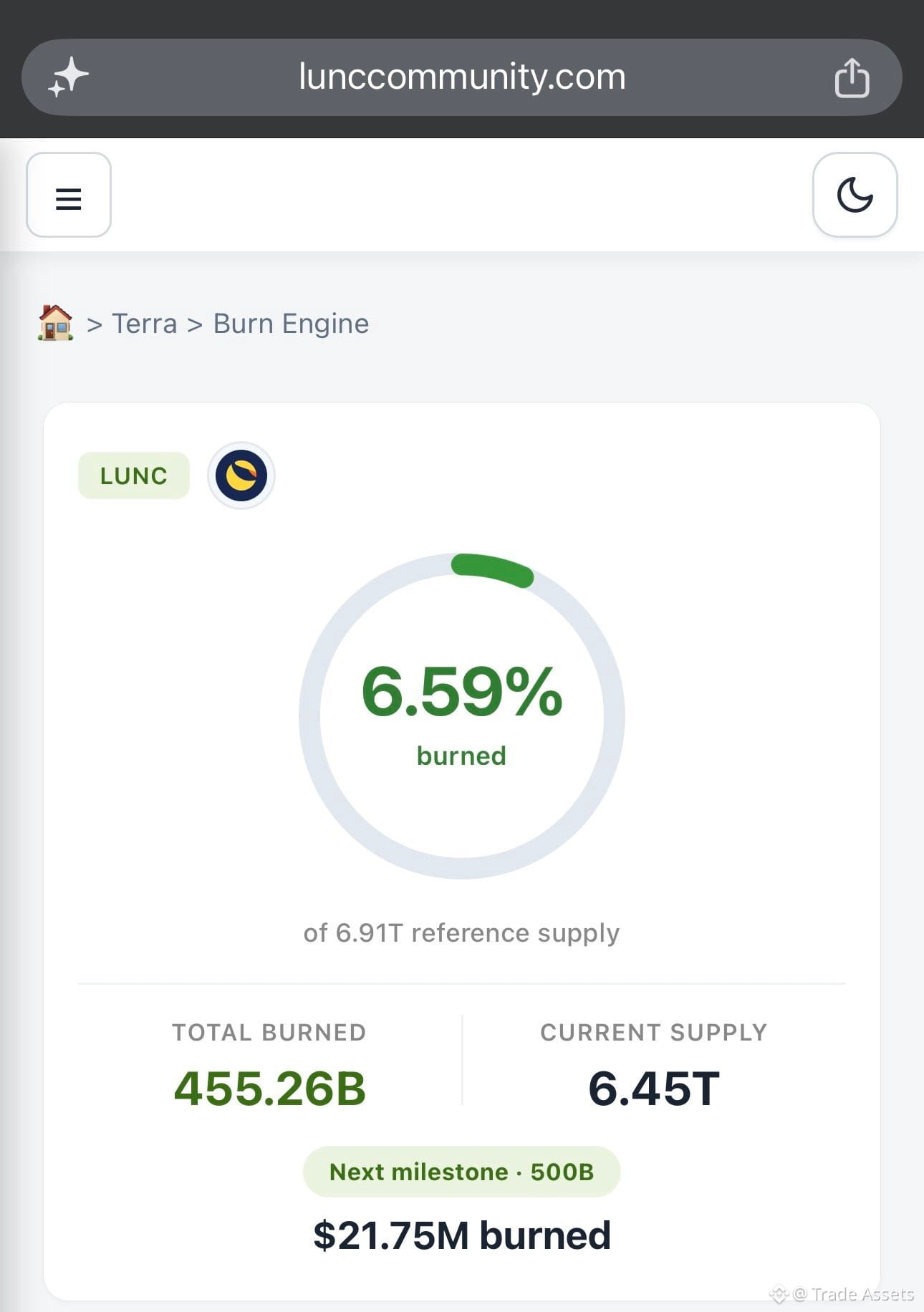
Task: Open the hamburger navigation menu
Action: pos(69,195)
